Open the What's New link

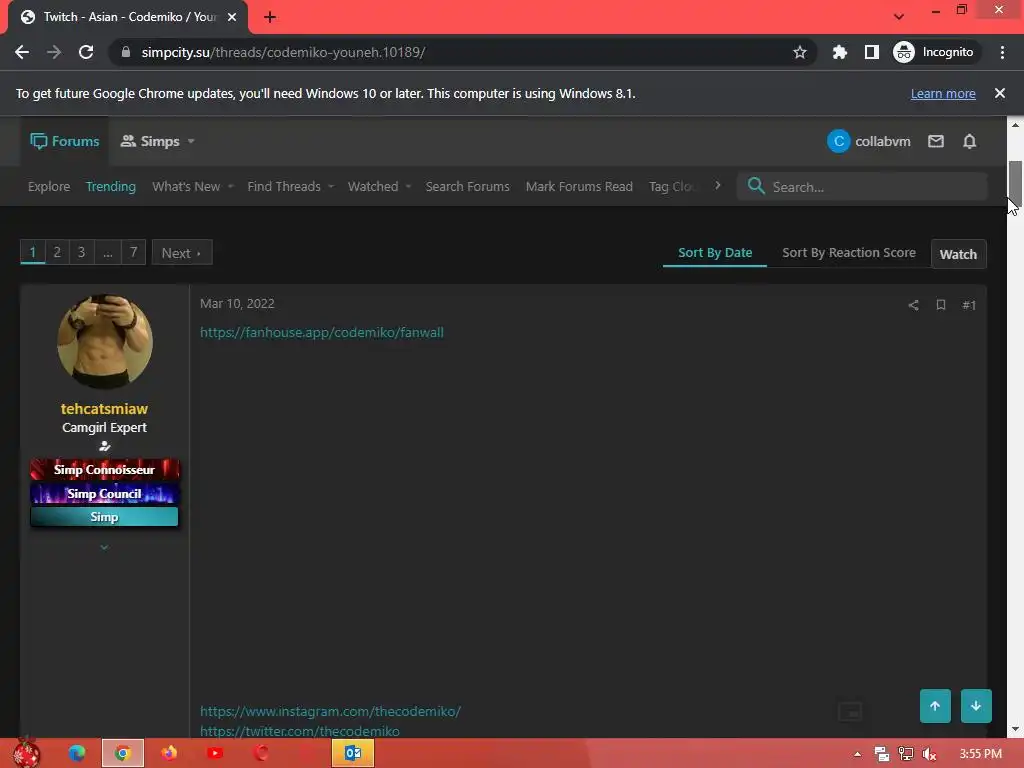tap(186, 187)
